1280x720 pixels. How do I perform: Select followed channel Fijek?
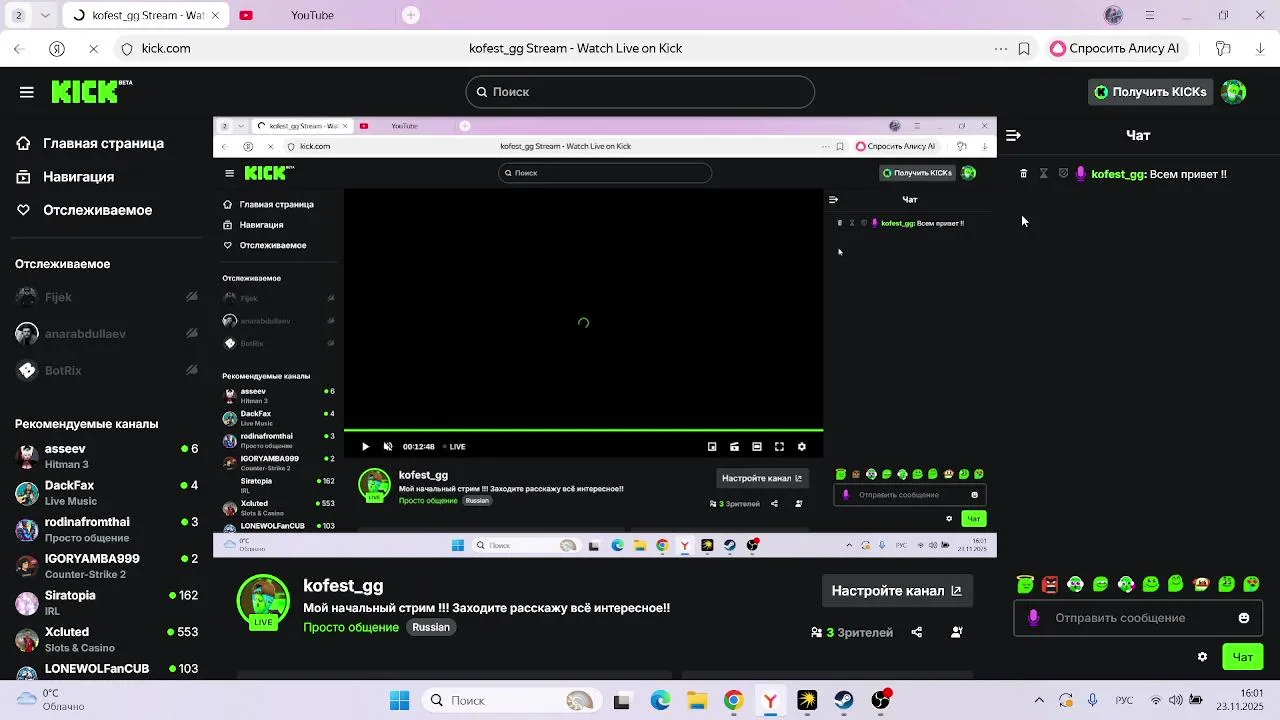tap(106, 297)
